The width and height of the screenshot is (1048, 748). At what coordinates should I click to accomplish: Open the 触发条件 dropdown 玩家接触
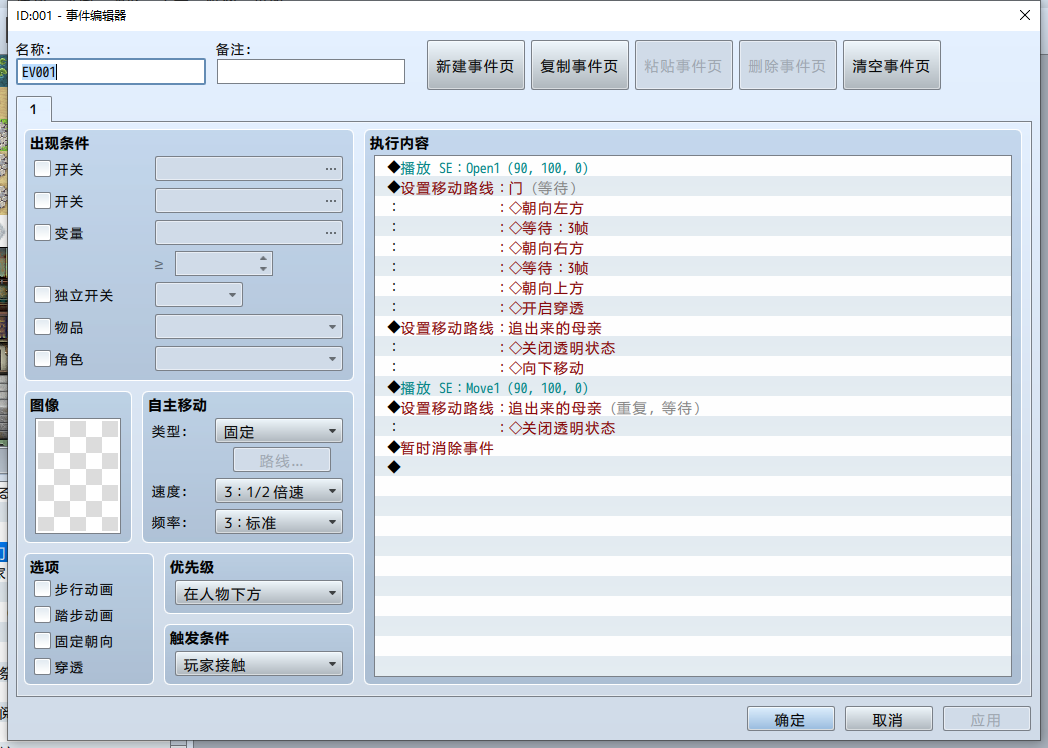pos(259,664)
